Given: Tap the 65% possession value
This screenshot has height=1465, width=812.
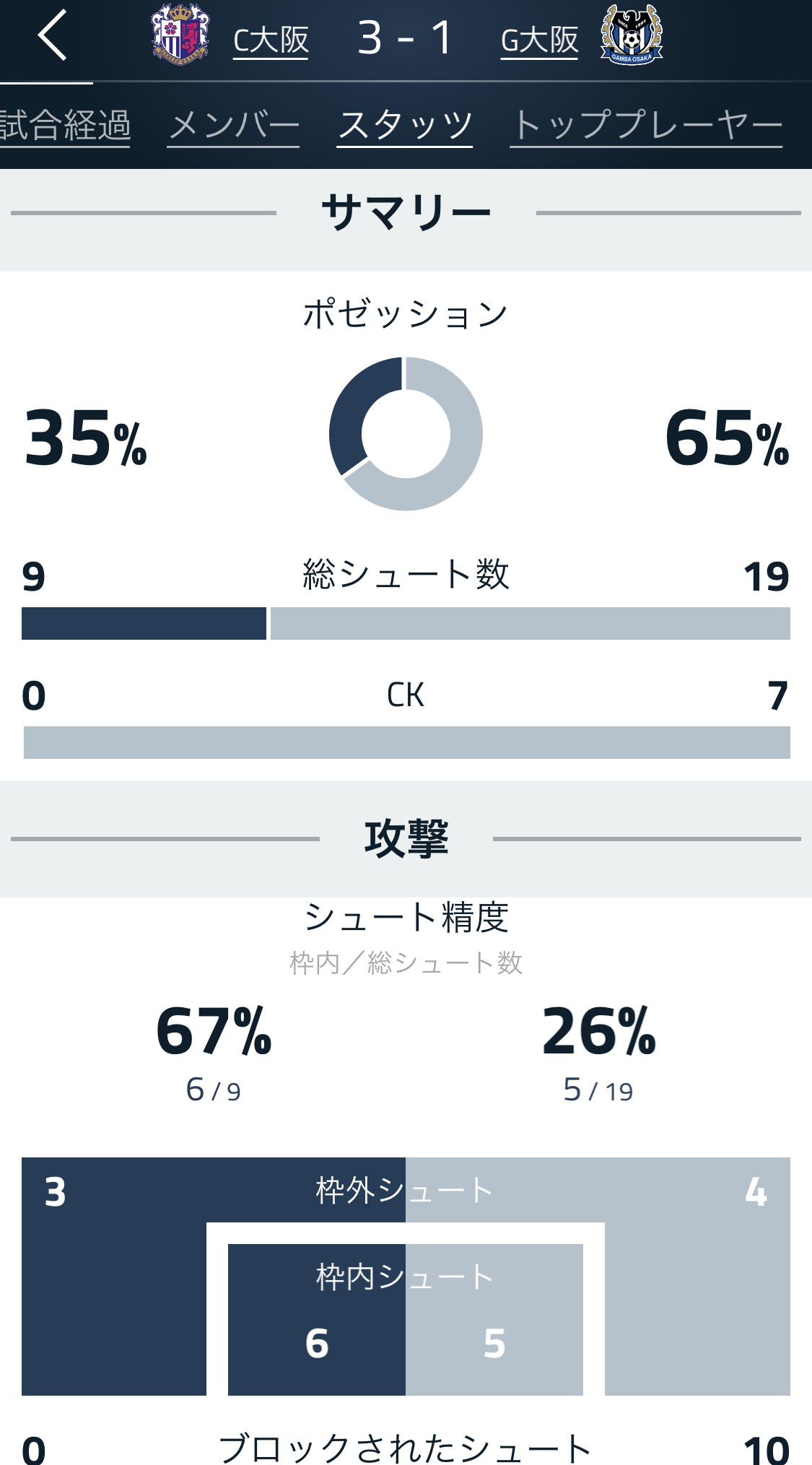Looking at the screenshot, I should pos(726,438).
